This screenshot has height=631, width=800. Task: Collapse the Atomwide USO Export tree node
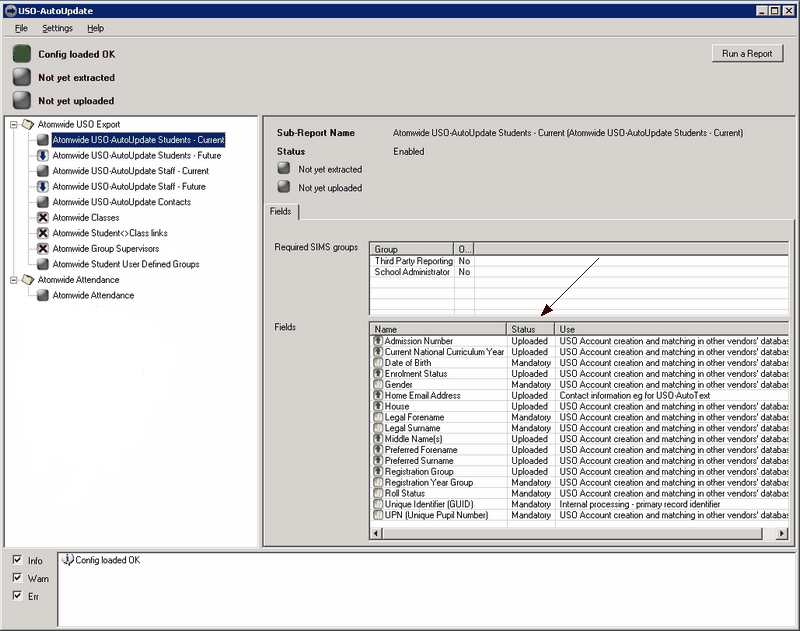[x=14, y=124]
